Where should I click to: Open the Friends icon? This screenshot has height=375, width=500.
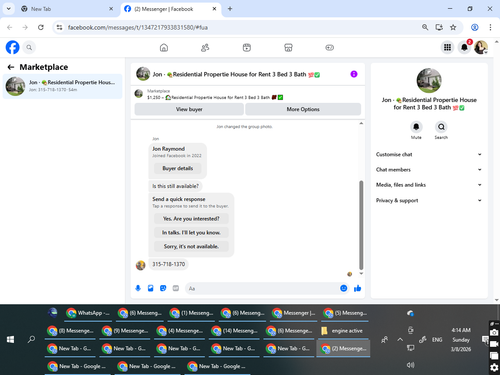[x=205, y=48]
